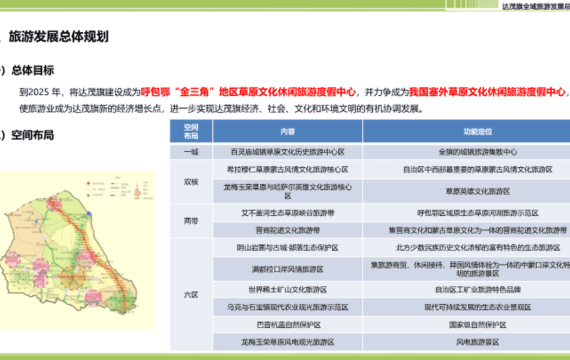This screenshot has height=360, width=570.
Task: Click the 功能定位 column header
Action: 466,131
